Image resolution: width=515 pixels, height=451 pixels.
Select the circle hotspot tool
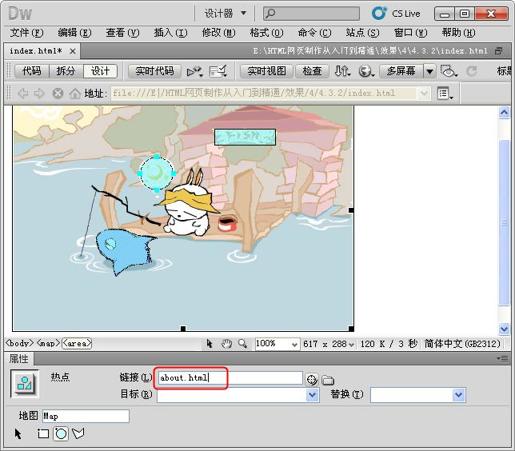61,433
